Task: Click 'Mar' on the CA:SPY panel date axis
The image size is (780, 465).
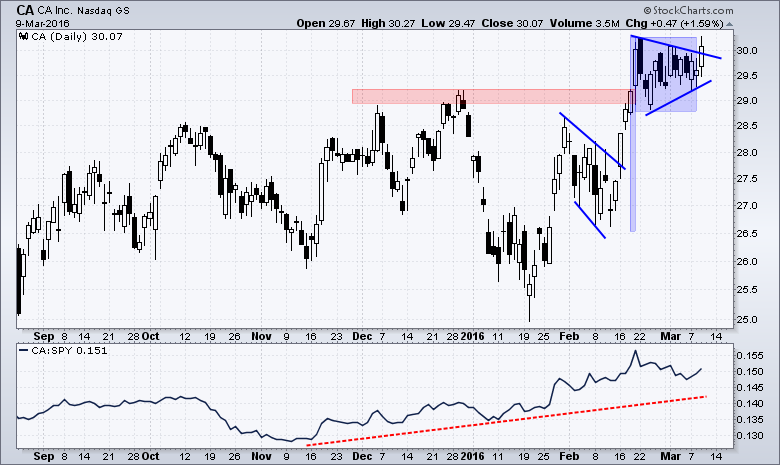Action: [x=670, y=457]
